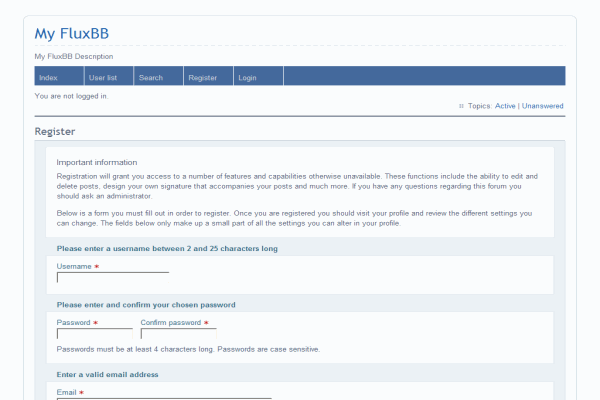Viewport: 600px width, 400px height.
Task: Click the Register section heading
Action: point(55,131)
